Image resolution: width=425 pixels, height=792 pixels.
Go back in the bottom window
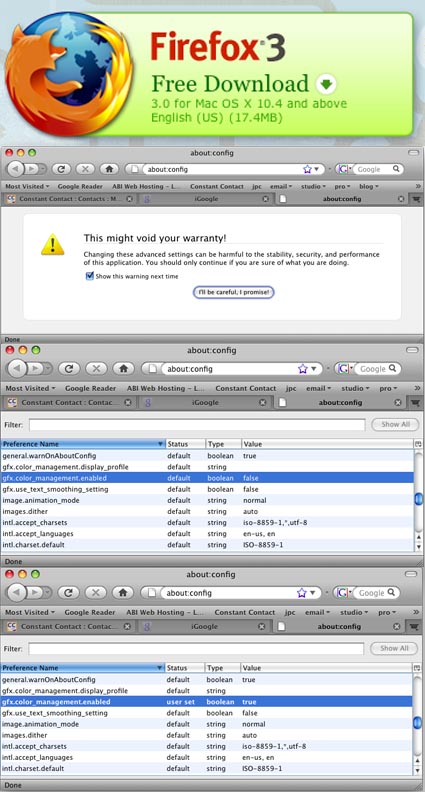[18, 592]
